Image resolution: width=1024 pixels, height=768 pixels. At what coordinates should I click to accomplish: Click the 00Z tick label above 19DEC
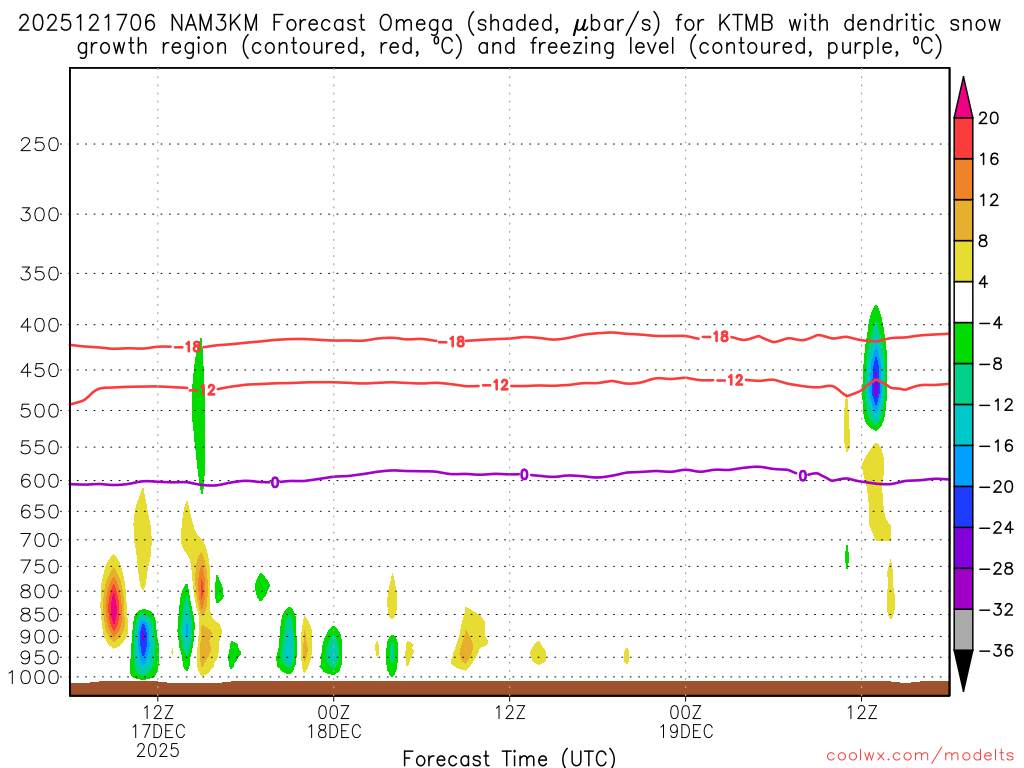[686, 712]
